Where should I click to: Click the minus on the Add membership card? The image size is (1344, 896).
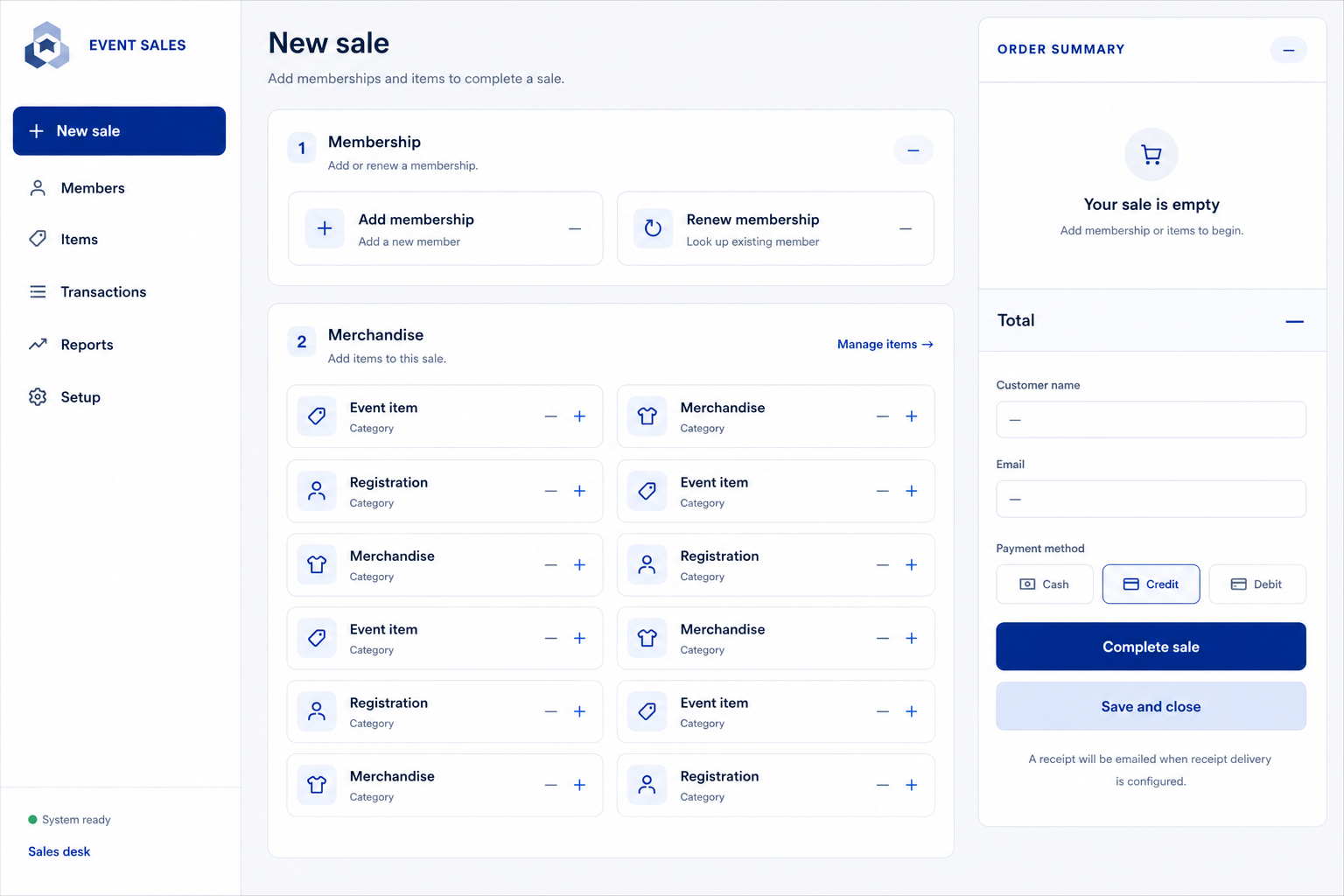coord(575,229)
